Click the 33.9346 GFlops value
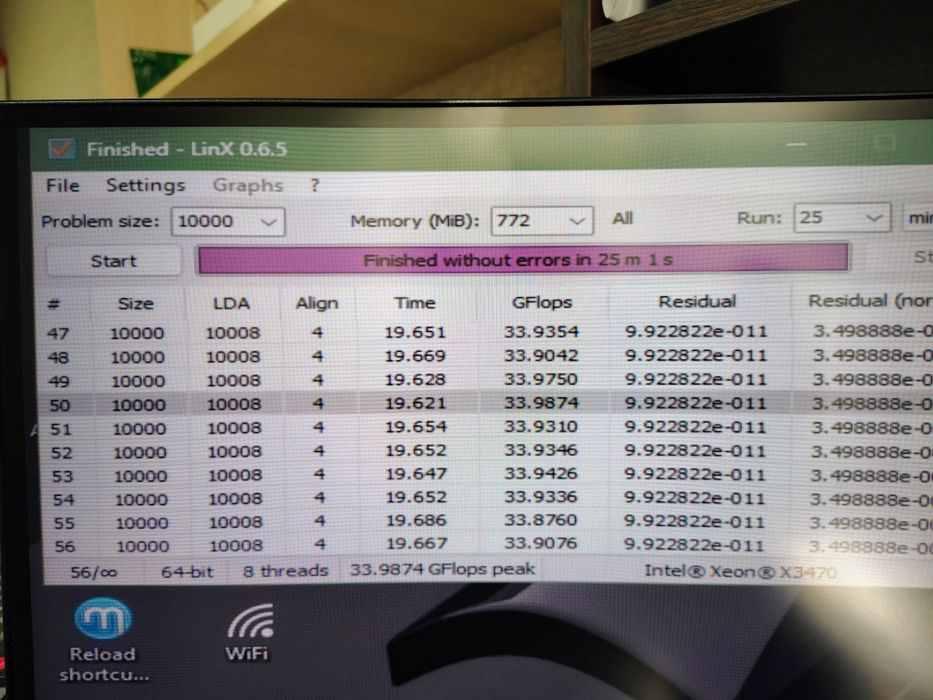Viewport: 933px width, 700px height. point(541,450)
